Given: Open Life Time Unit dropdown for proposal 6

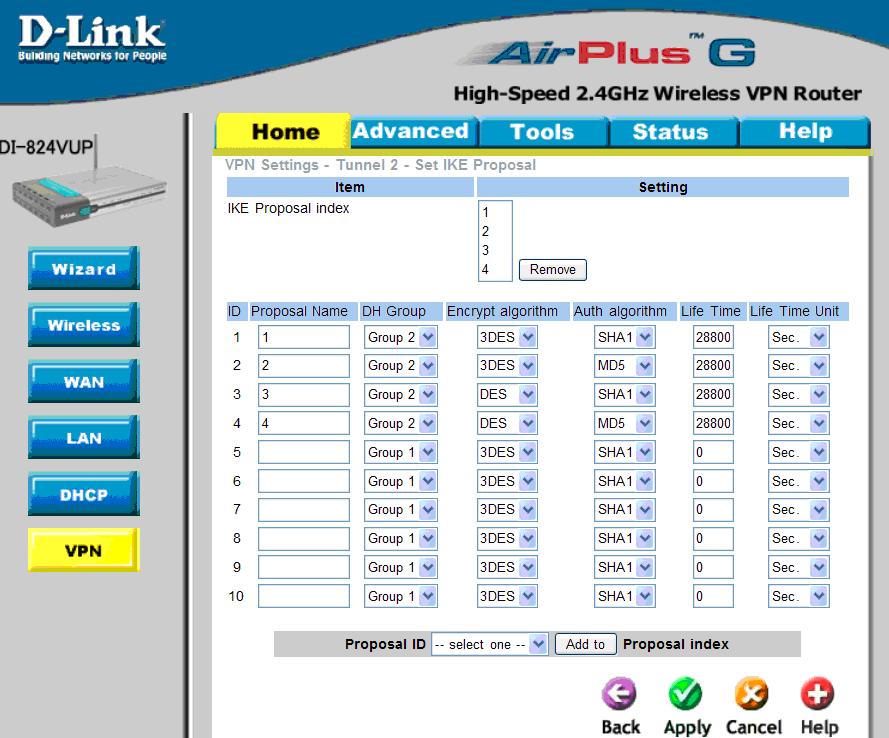Looking at the screenshot, I should coord(798,481).
